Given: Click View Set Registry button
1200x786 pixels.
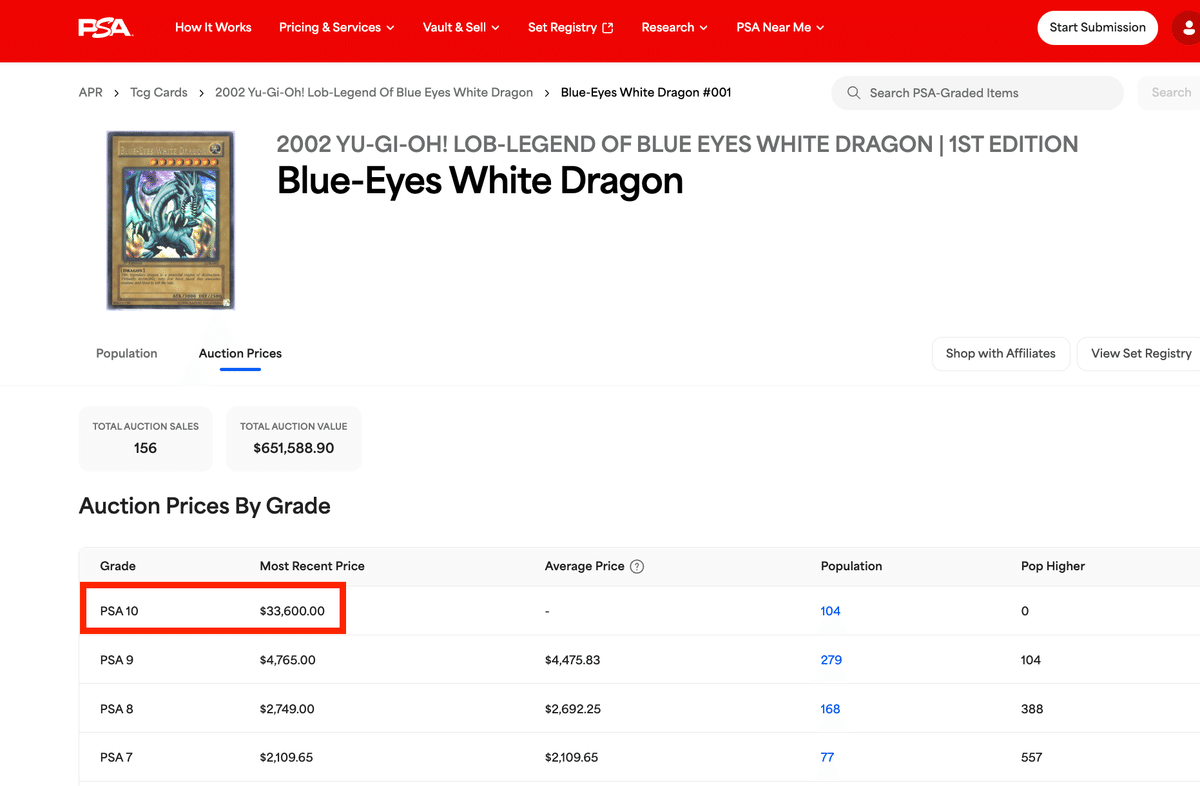Looking at the screenshot, I should pyautogui.click(x=1141, y=353).
